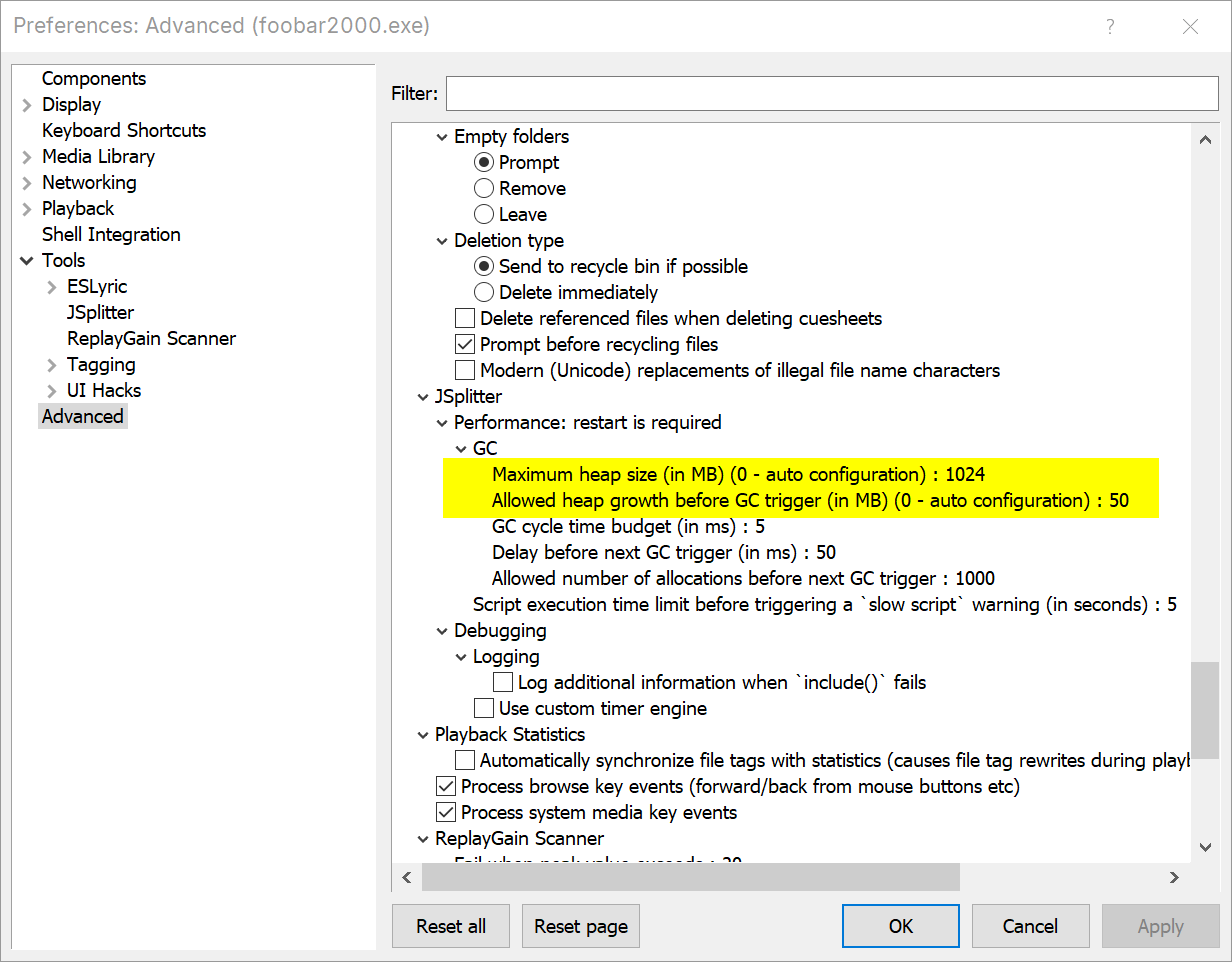This screenshot has height=962, width=1232.
Task: Click the horizontal scrollbar left arrow
Action: [406, 877]
